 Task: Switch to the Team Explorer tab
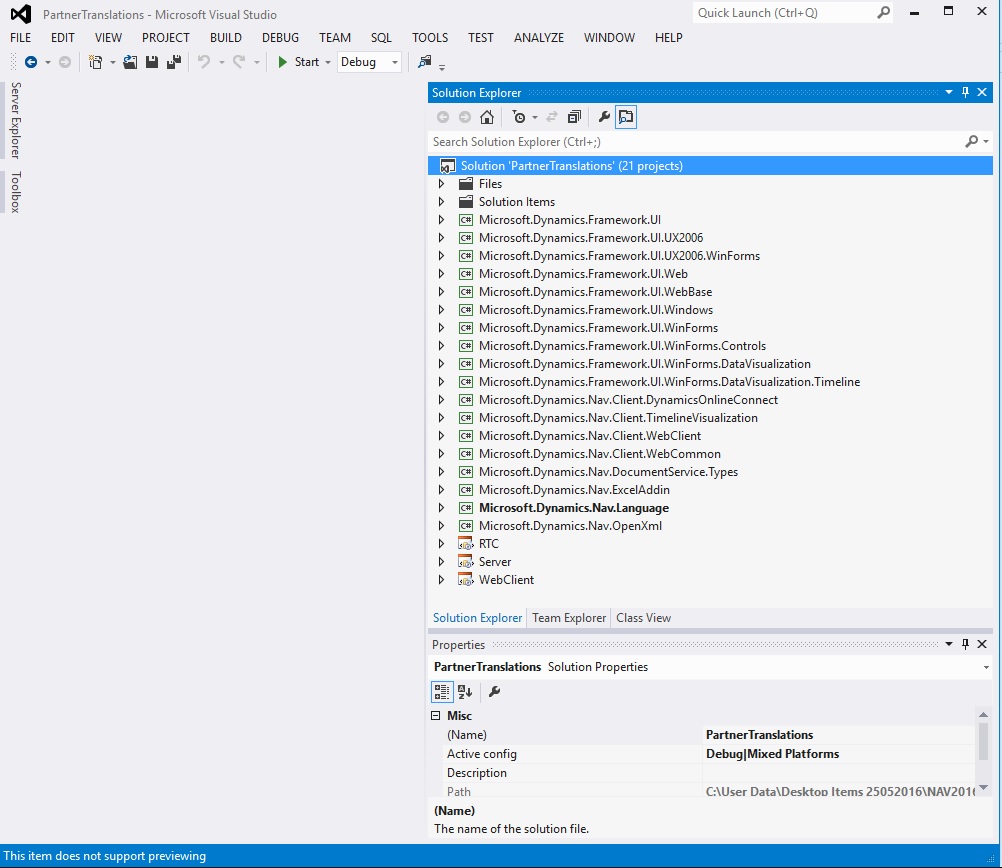[x=569, y=618]
